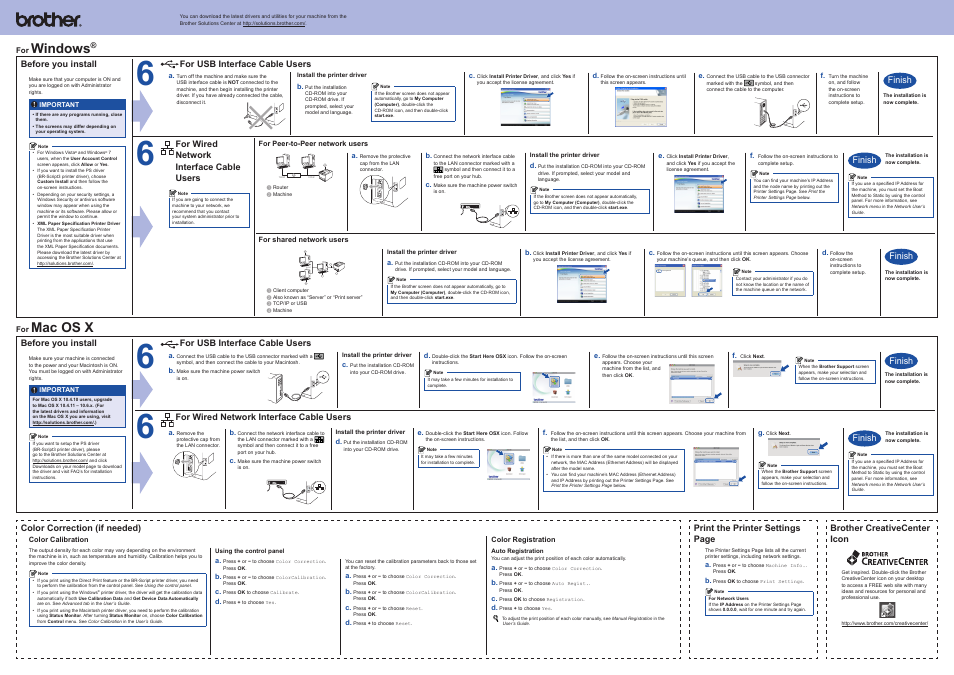
Task: Click the "For Network Users" note text
Action: (x=728, y=598)
